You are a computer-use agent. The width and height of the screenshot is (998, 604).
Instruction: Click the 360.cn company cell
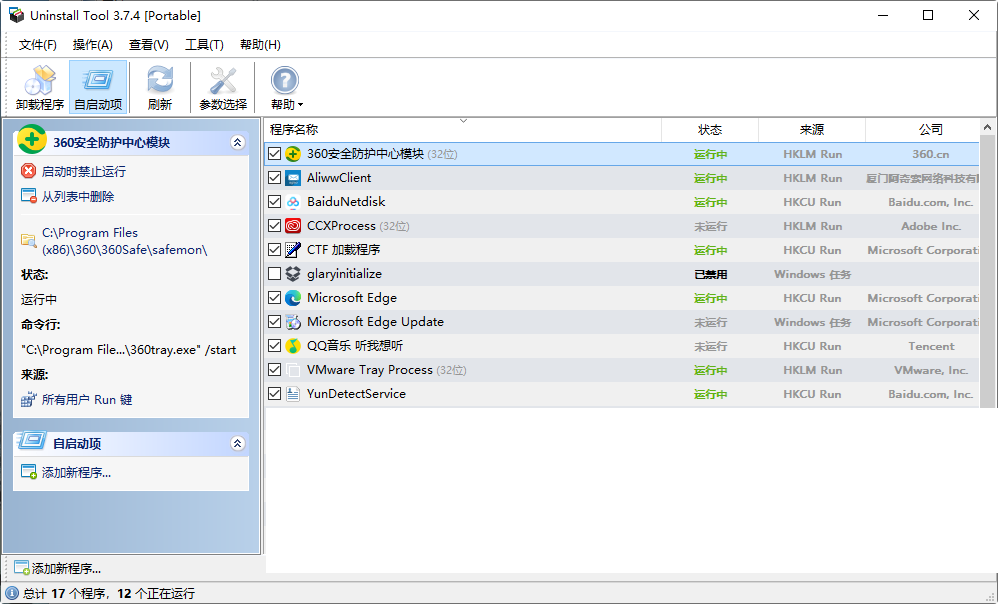coord(931,154)
